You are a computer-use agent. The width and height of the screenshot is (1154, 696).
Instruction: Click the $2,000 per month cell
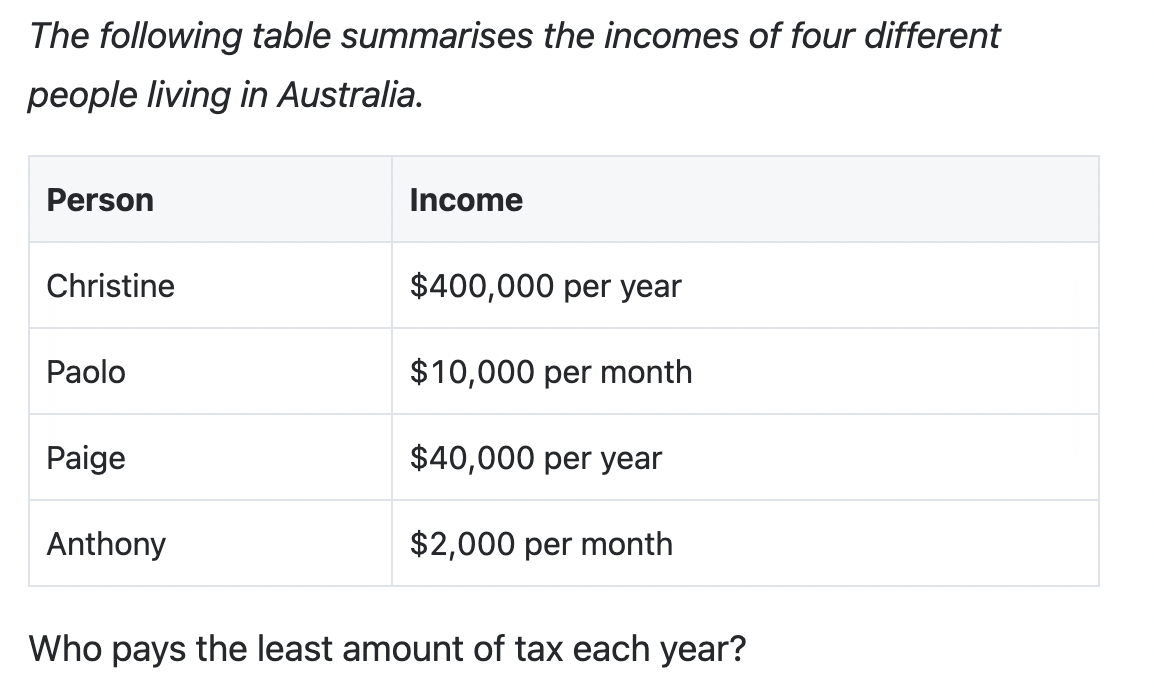746,544
